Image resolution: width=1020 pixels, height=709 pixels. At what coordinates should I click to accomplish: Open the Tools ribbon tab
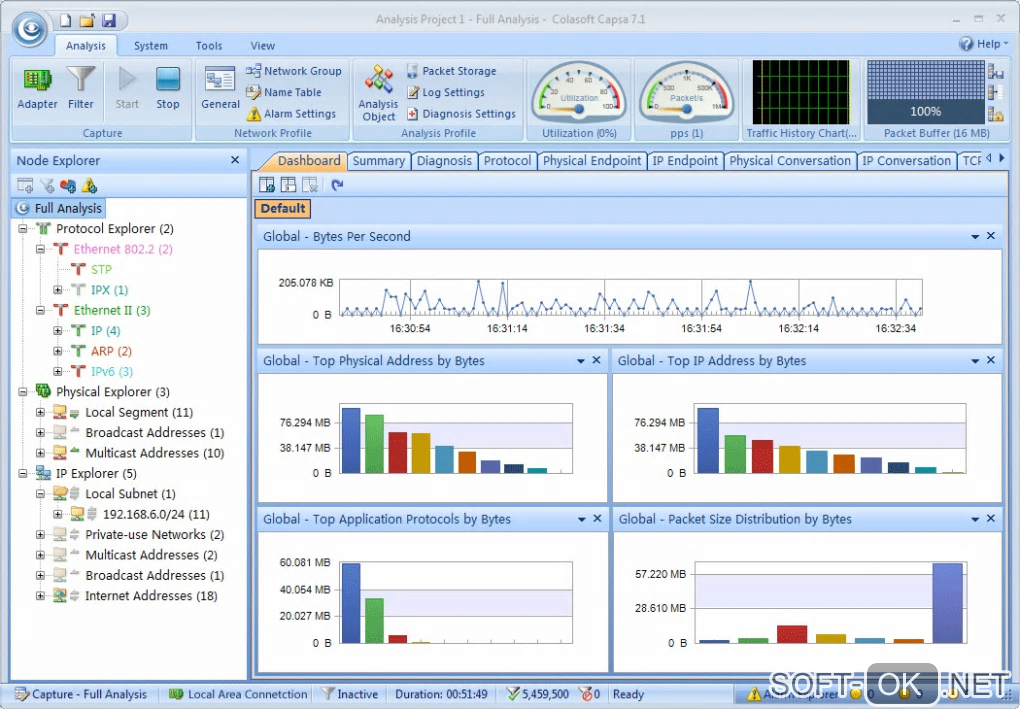click(209, 46)
